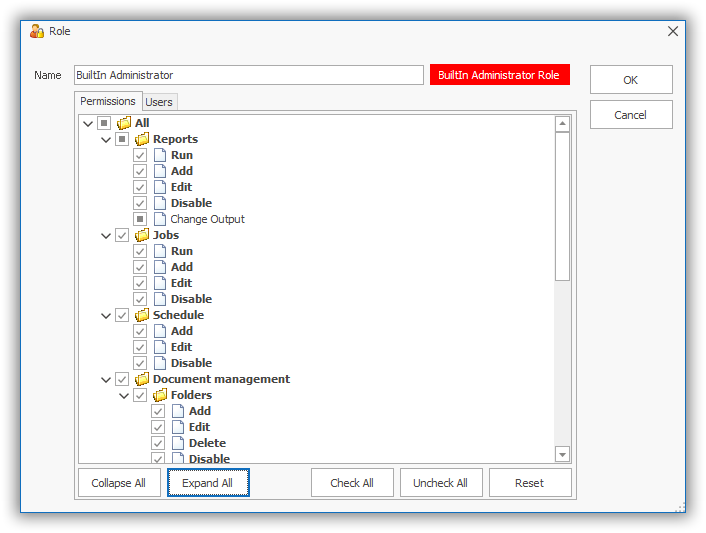The image size is (706, 533).
Task: Click the Reports folder icon
Action: 142,139
